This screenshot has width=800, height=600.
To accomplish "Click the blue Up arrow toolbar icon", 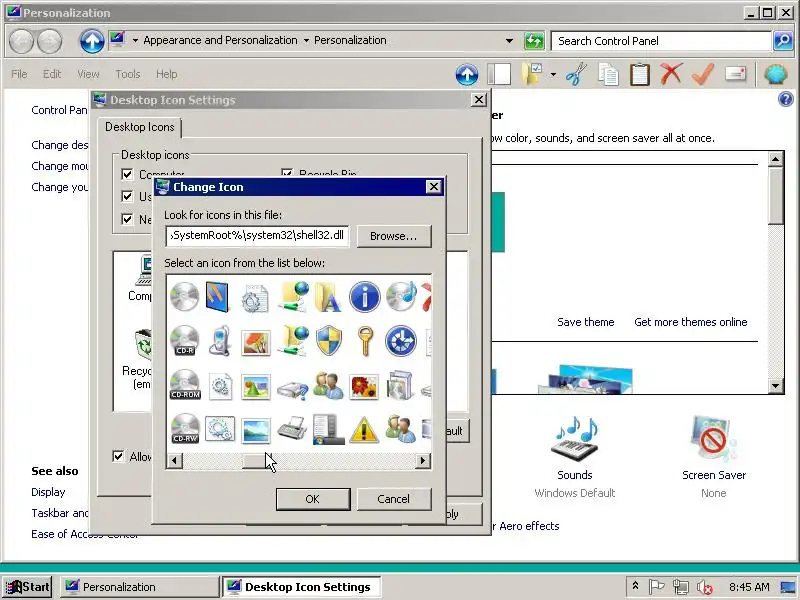I will click(467, 74).
